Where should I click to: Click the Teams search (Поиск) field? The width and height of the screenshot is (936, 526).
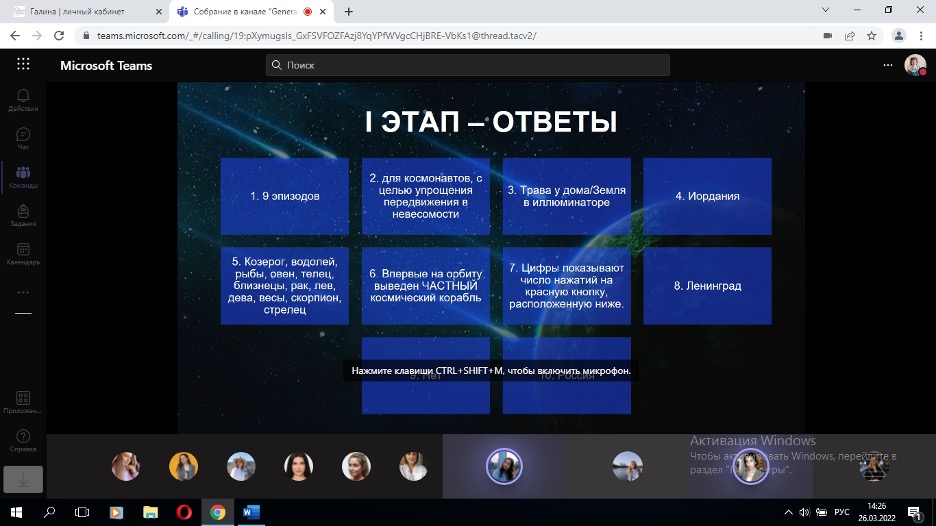point(468,65)
